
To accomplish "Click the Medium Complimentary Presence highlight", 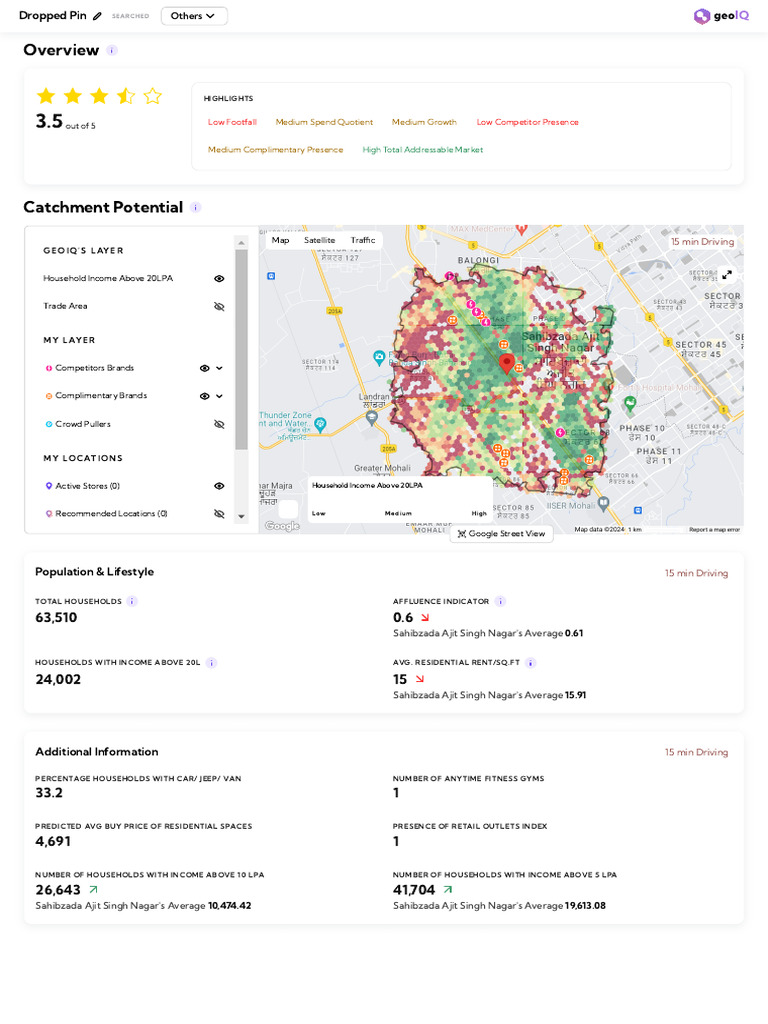I will [275, 150].
